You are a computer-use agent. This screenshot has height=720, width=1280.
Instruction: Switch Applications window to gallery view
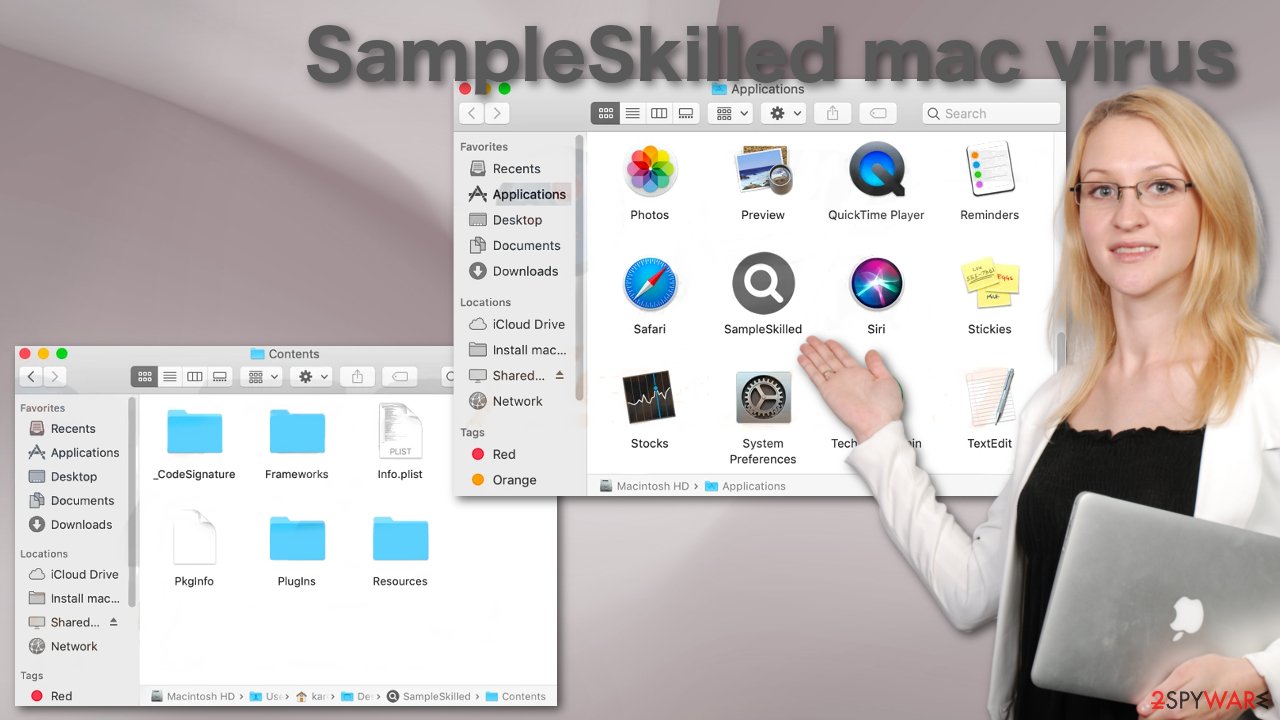coord(686,114)
